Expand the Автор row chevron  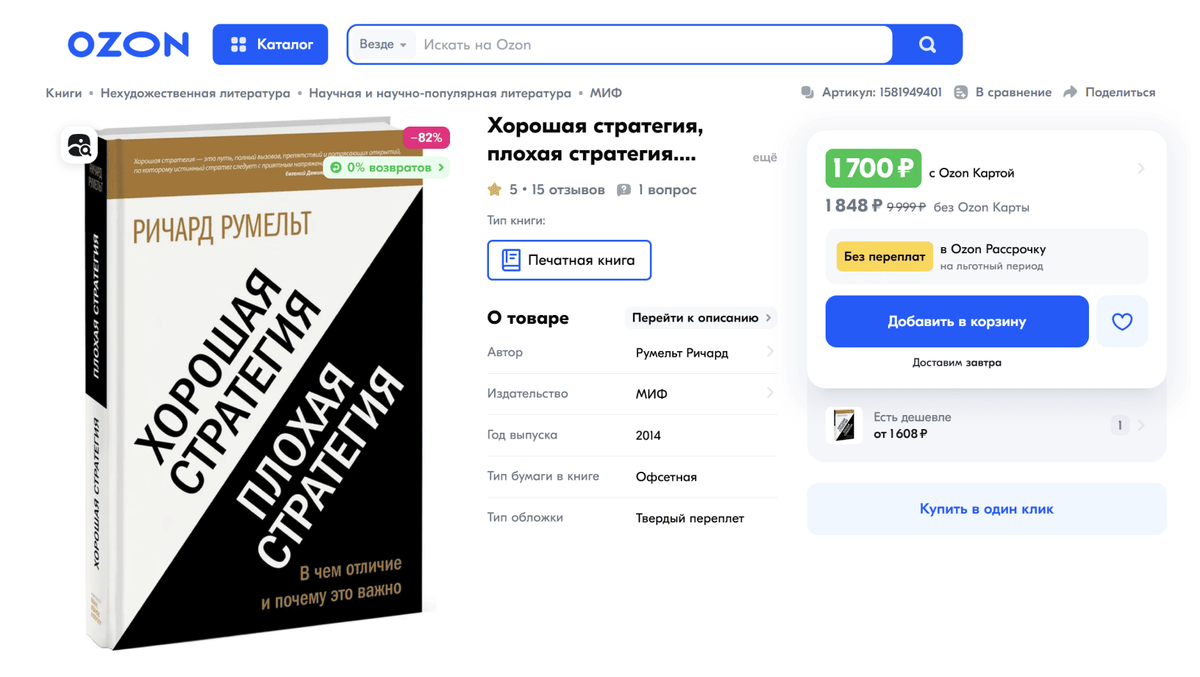point(770,352)
